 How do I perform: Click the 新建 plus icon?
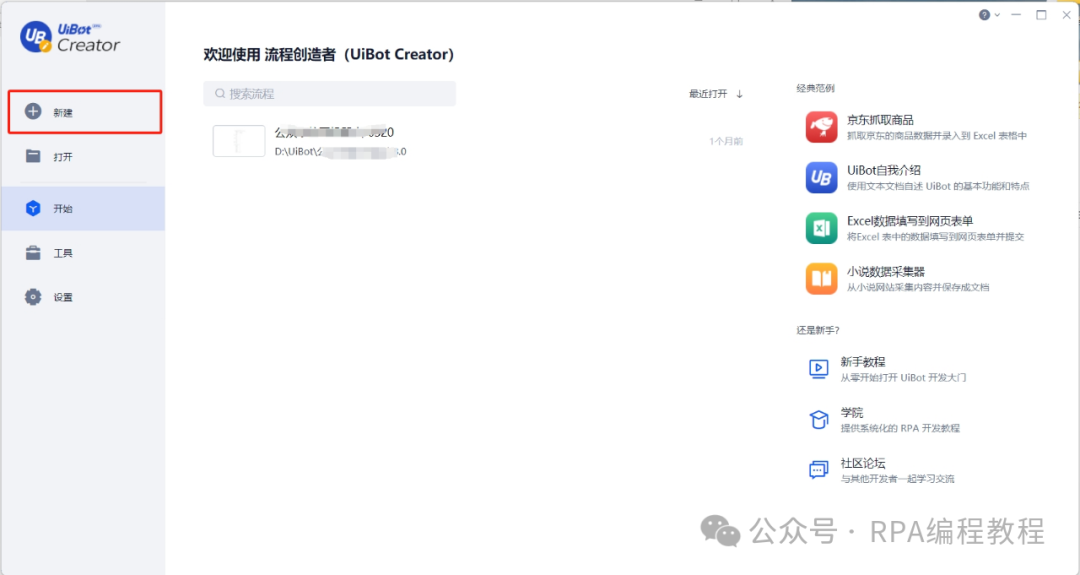pos(33,112)
